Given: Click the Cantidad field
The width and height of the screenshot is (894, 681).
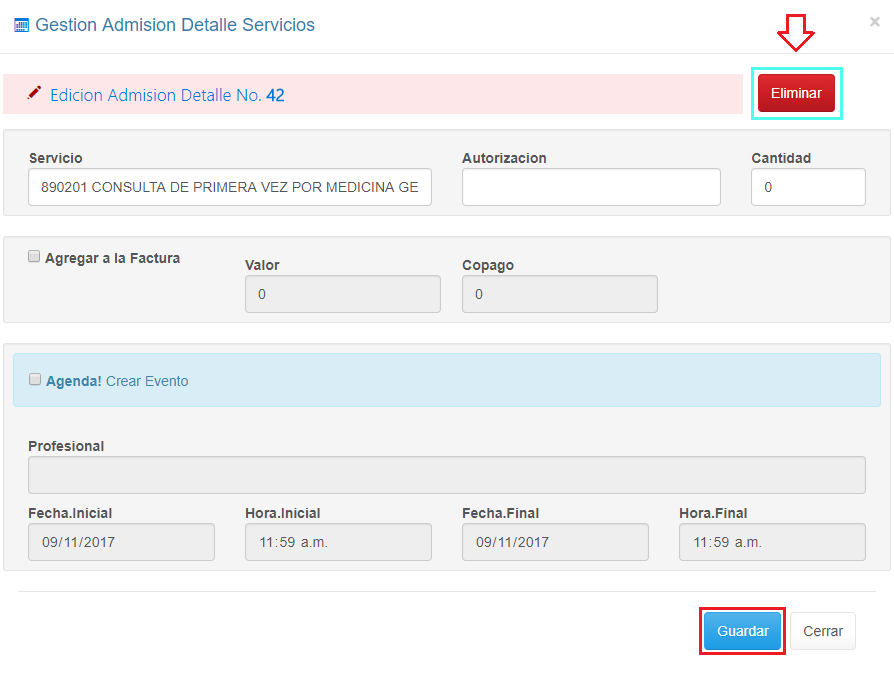Looking at the screenshot, I should tap(807, 187).
